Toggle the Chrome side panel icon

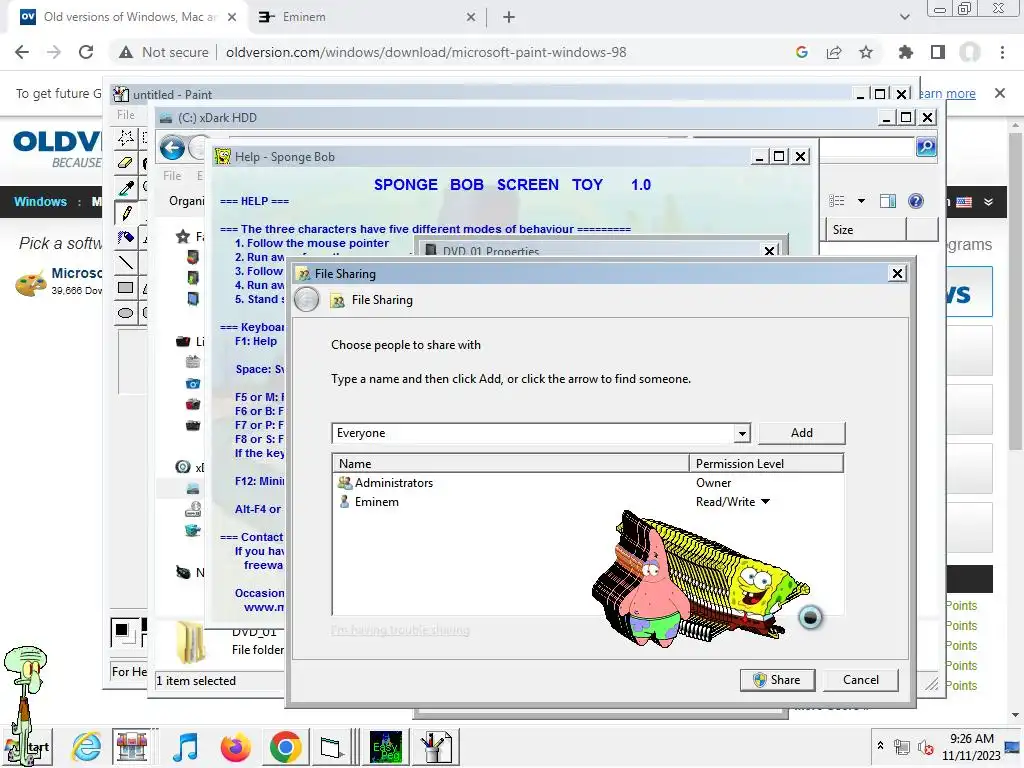938,52
